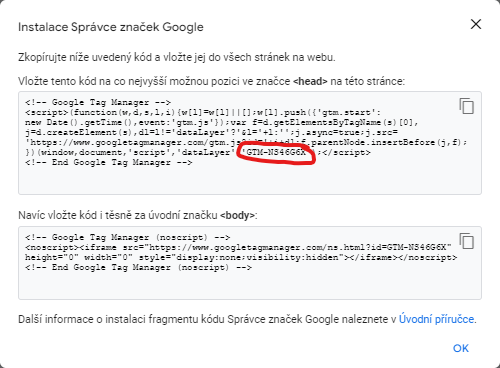Click the 'new Date().getTime()' code line
The height and width of the screenshot is (368, 500).
pyautogui.click(x=222, y=122)
